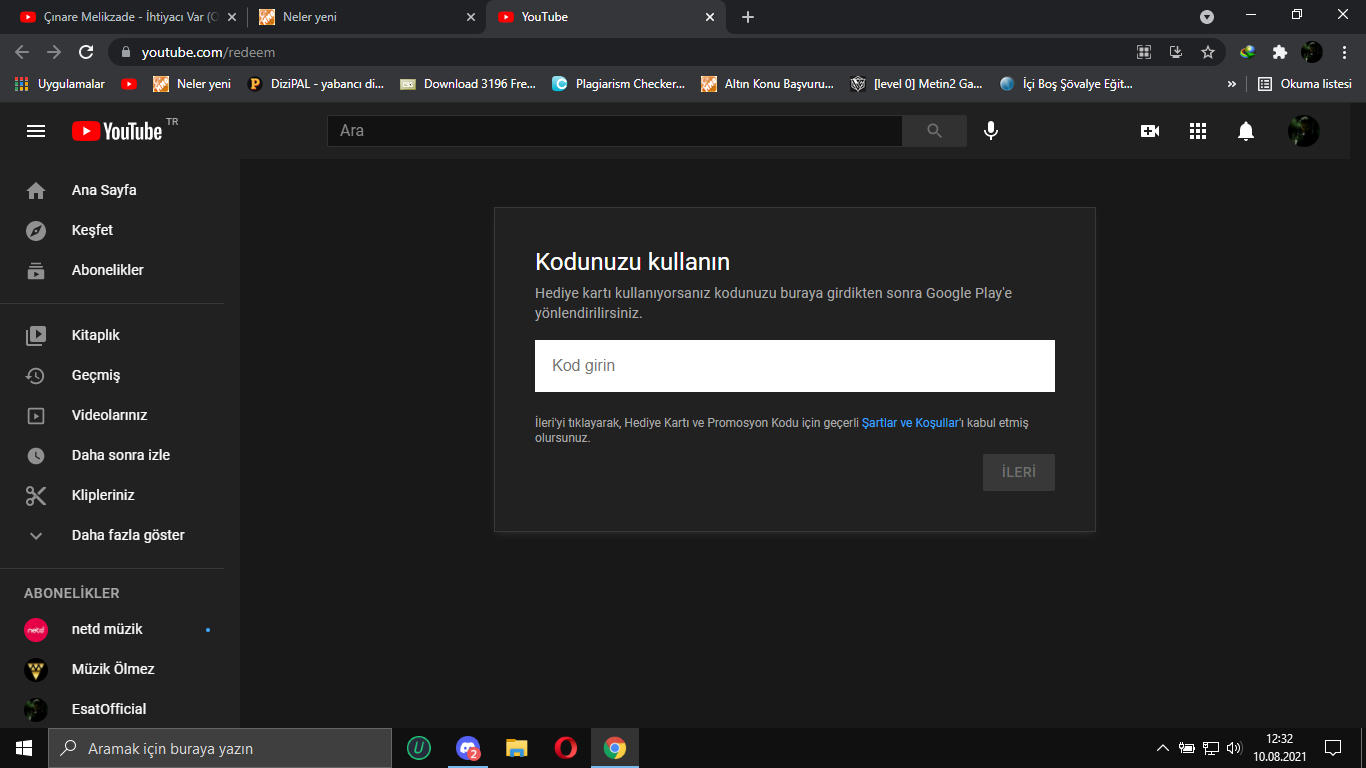Open the notifications bell

[1246, 131]
